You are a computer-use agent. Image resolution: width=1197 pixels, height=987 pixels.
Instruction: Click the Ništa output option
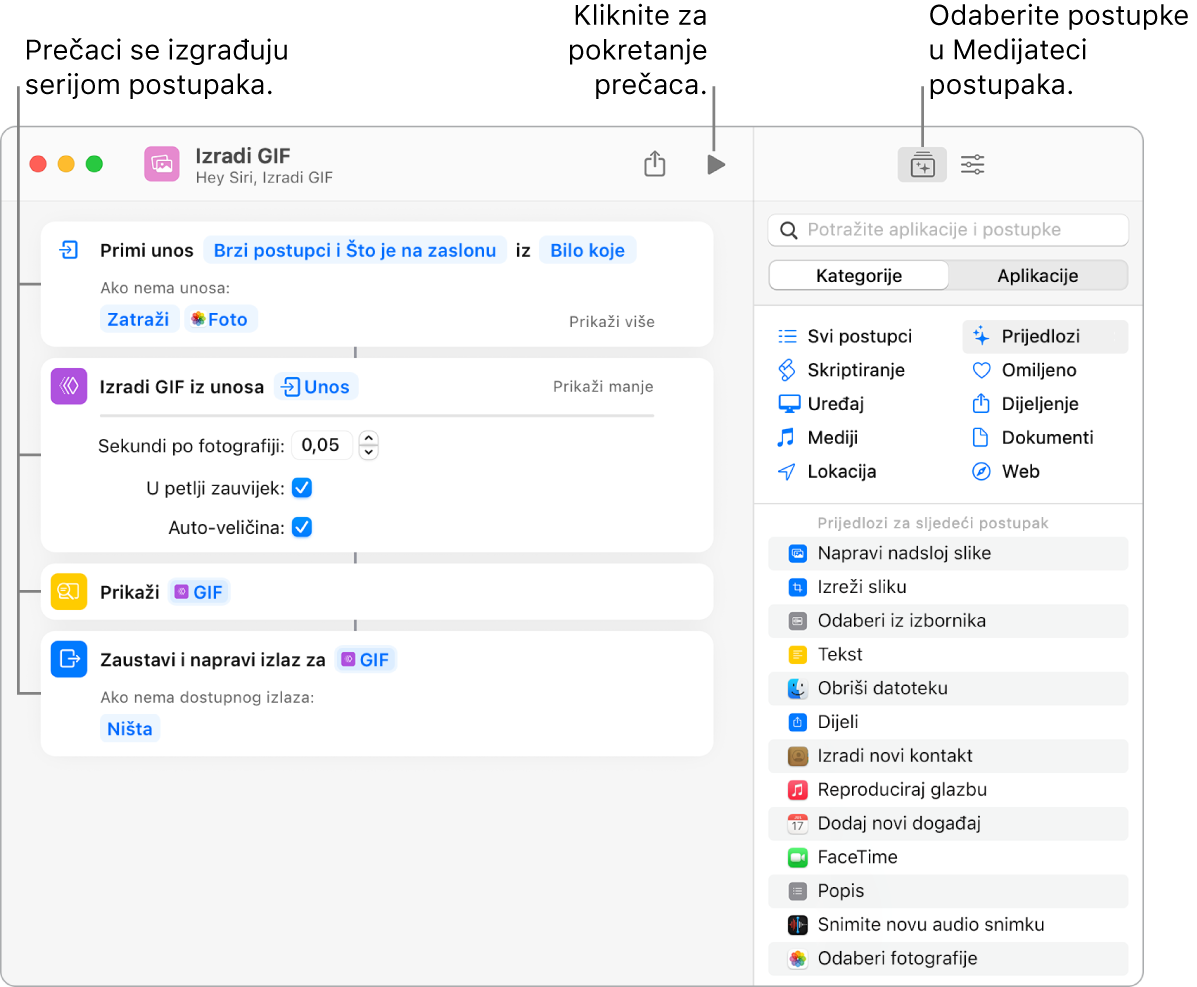130,728
